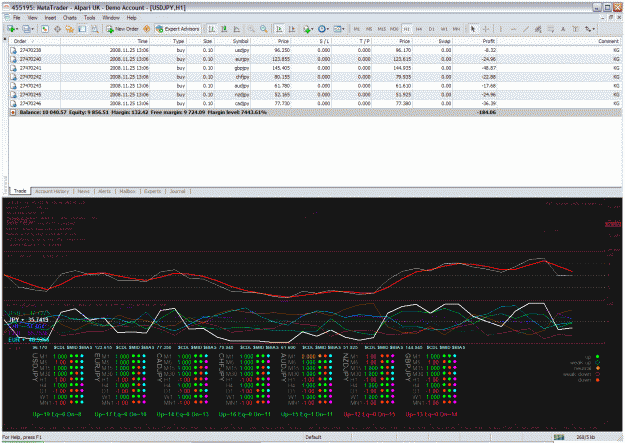Image resolution: width=625 pixels, height=443 pixels.
Task: Select the text tool 'A'
Action: 563,29
